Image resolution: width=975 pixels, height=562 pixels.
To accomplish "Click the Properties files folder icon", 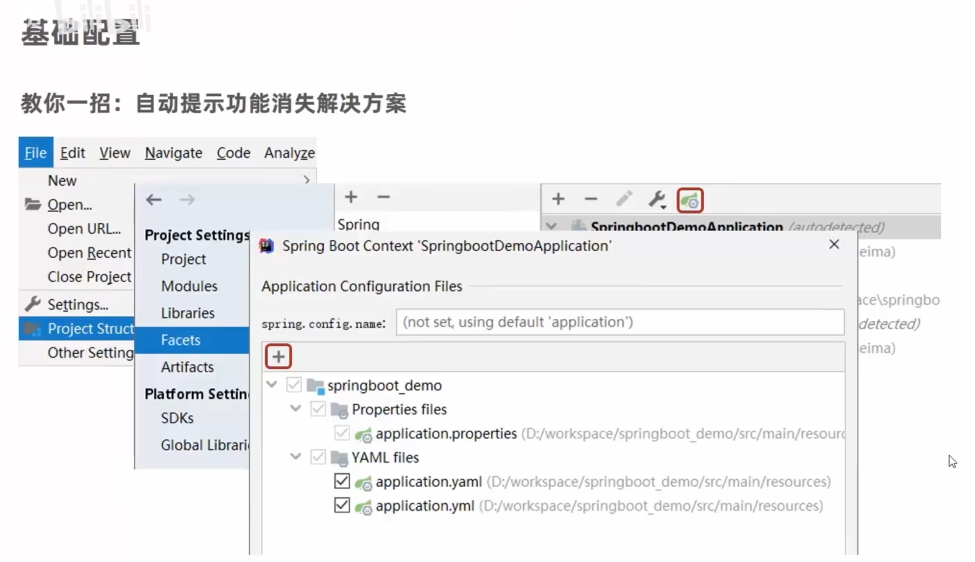I will click(340, 410).
